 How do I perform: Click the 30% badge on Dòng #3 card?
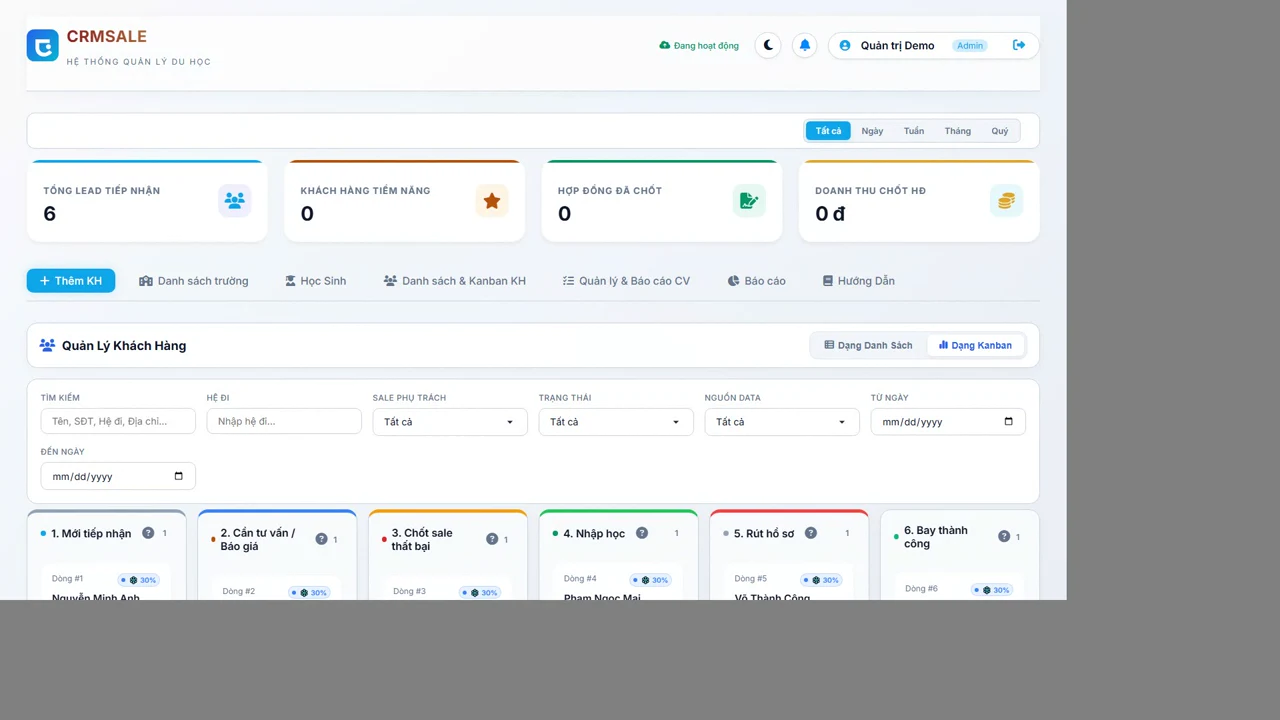click(x=480, y=592)
